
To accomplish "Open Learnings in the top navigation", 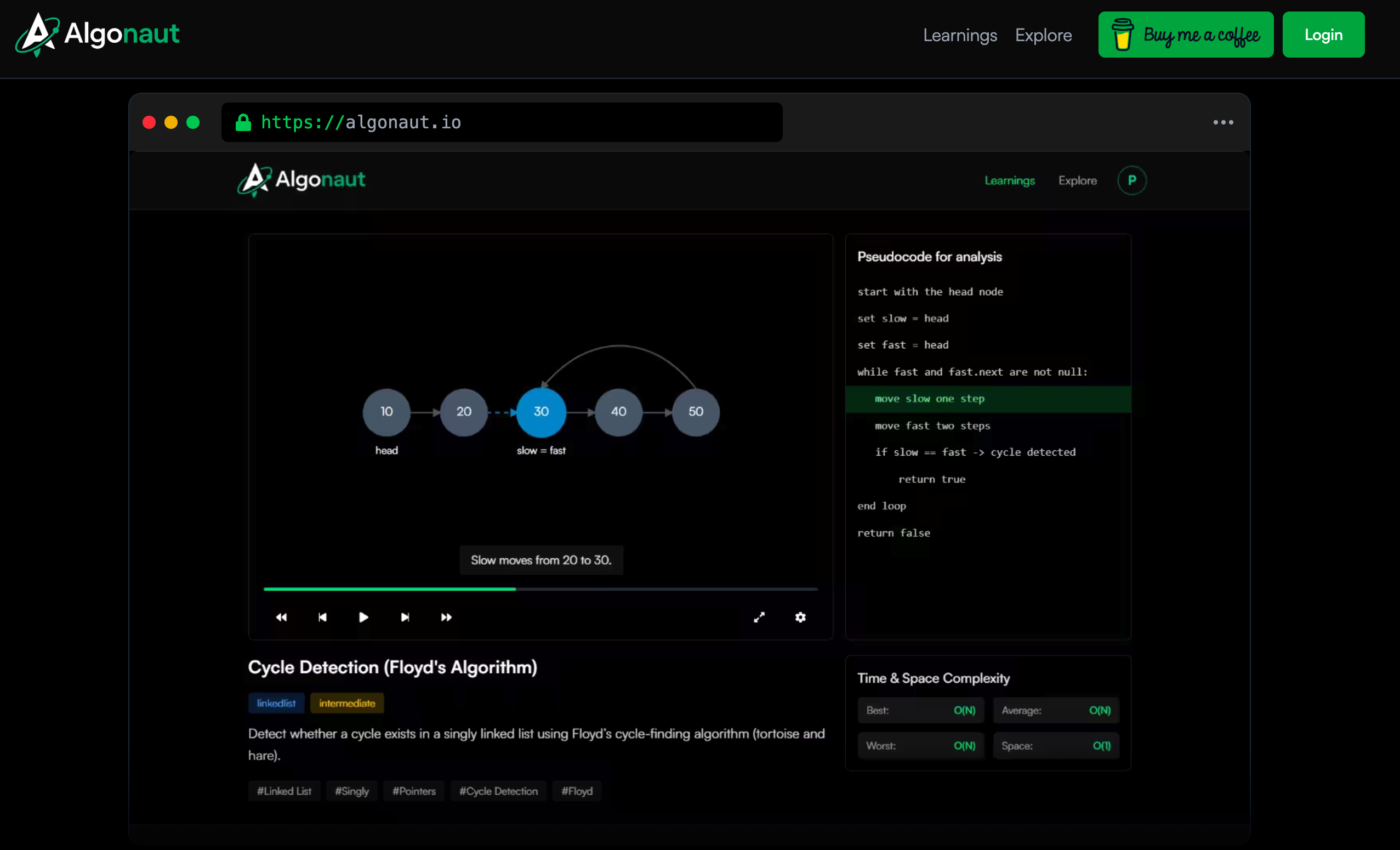I will 960,35.
